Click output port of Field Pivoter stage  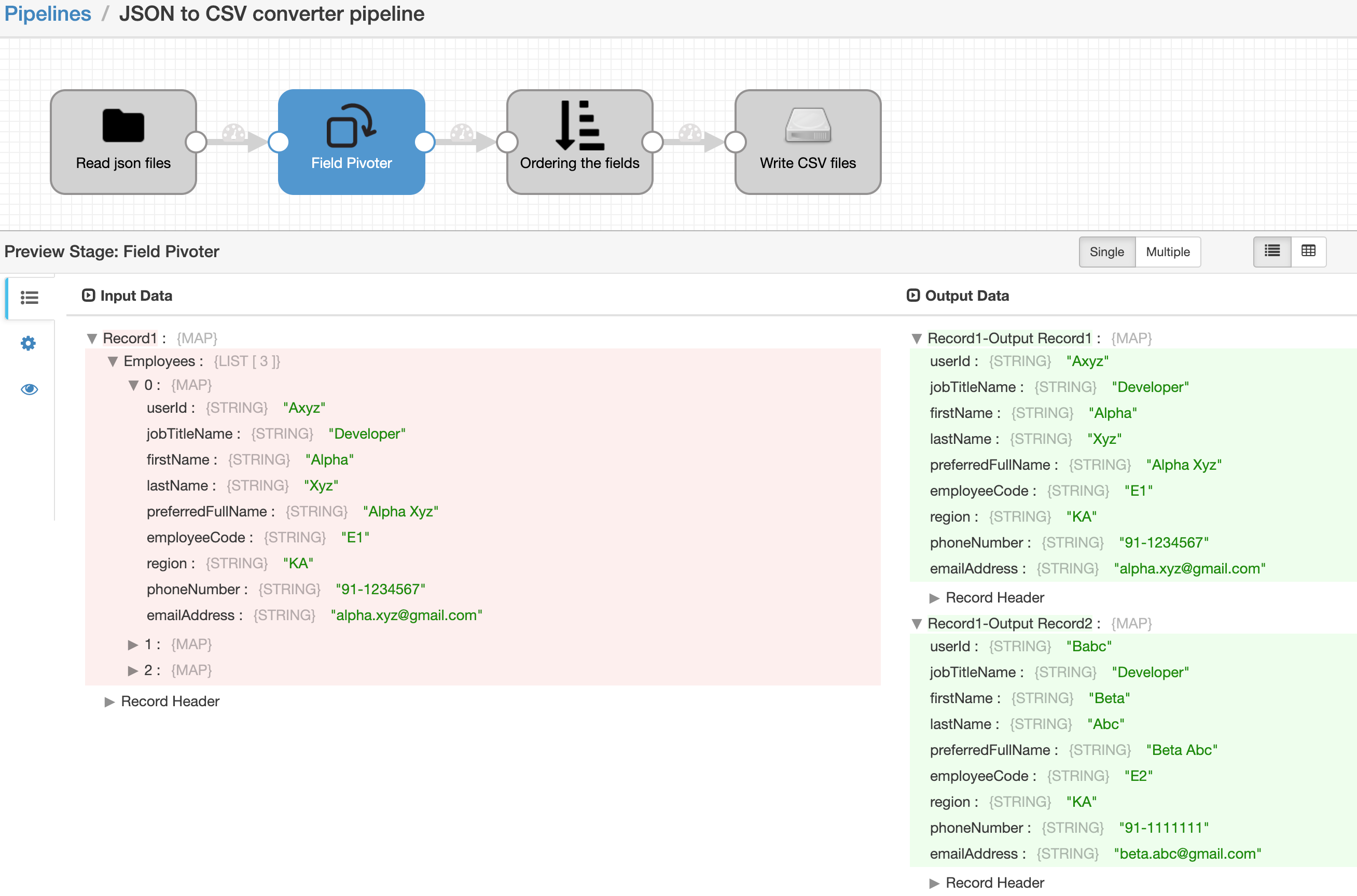[x=425, y=142]
